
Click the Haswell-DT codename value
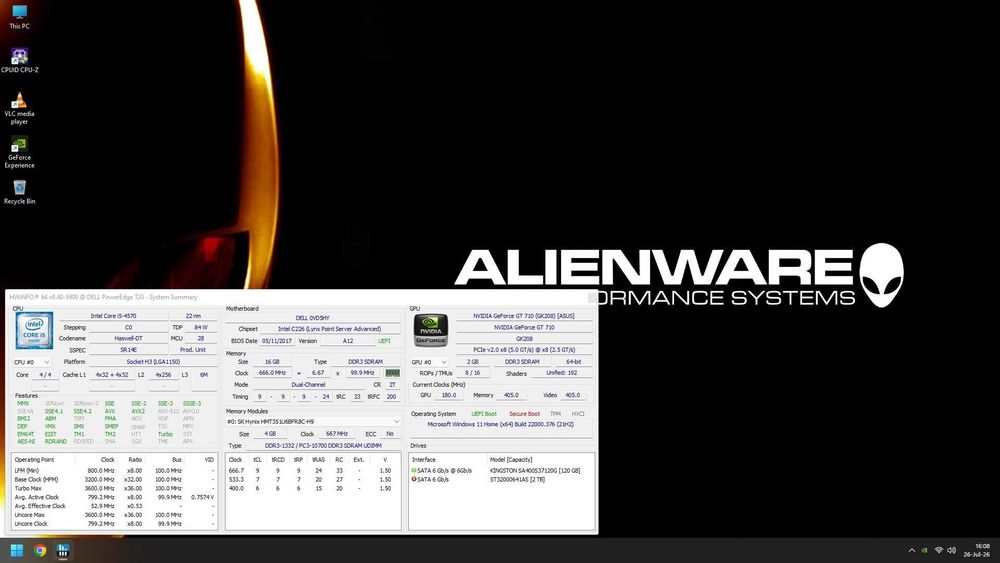pyautogui.click(x=128, y=339)
